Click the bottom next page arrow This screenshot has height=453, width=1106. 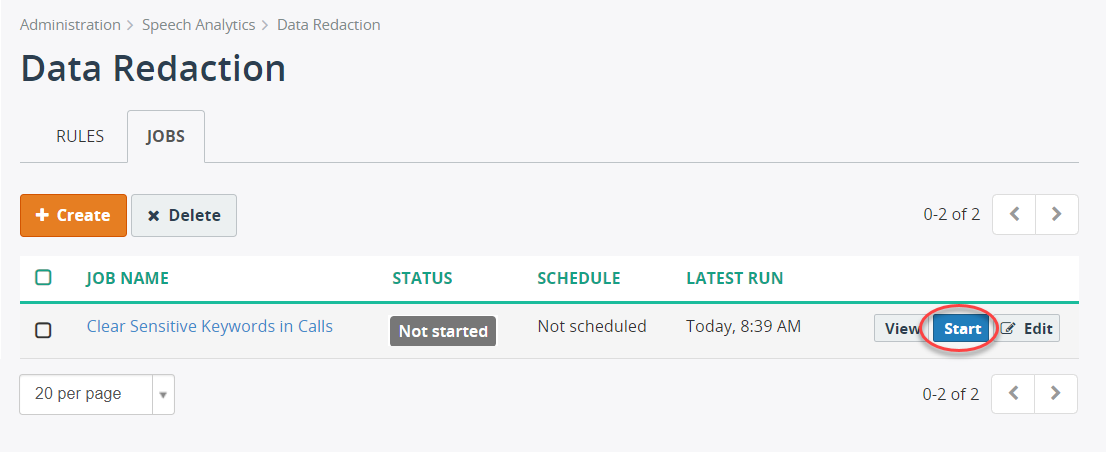(1056, 394)
